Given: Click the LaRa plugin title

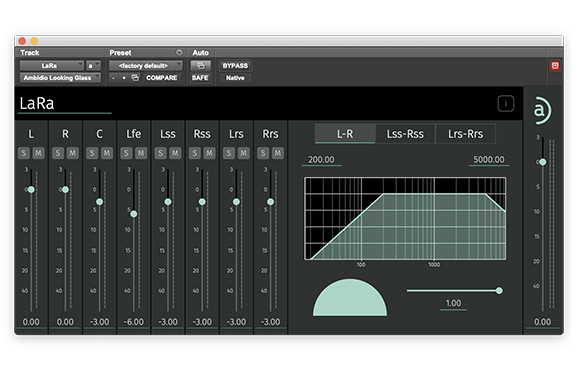Looking at the screenshot, I should (x=37, y=103).
